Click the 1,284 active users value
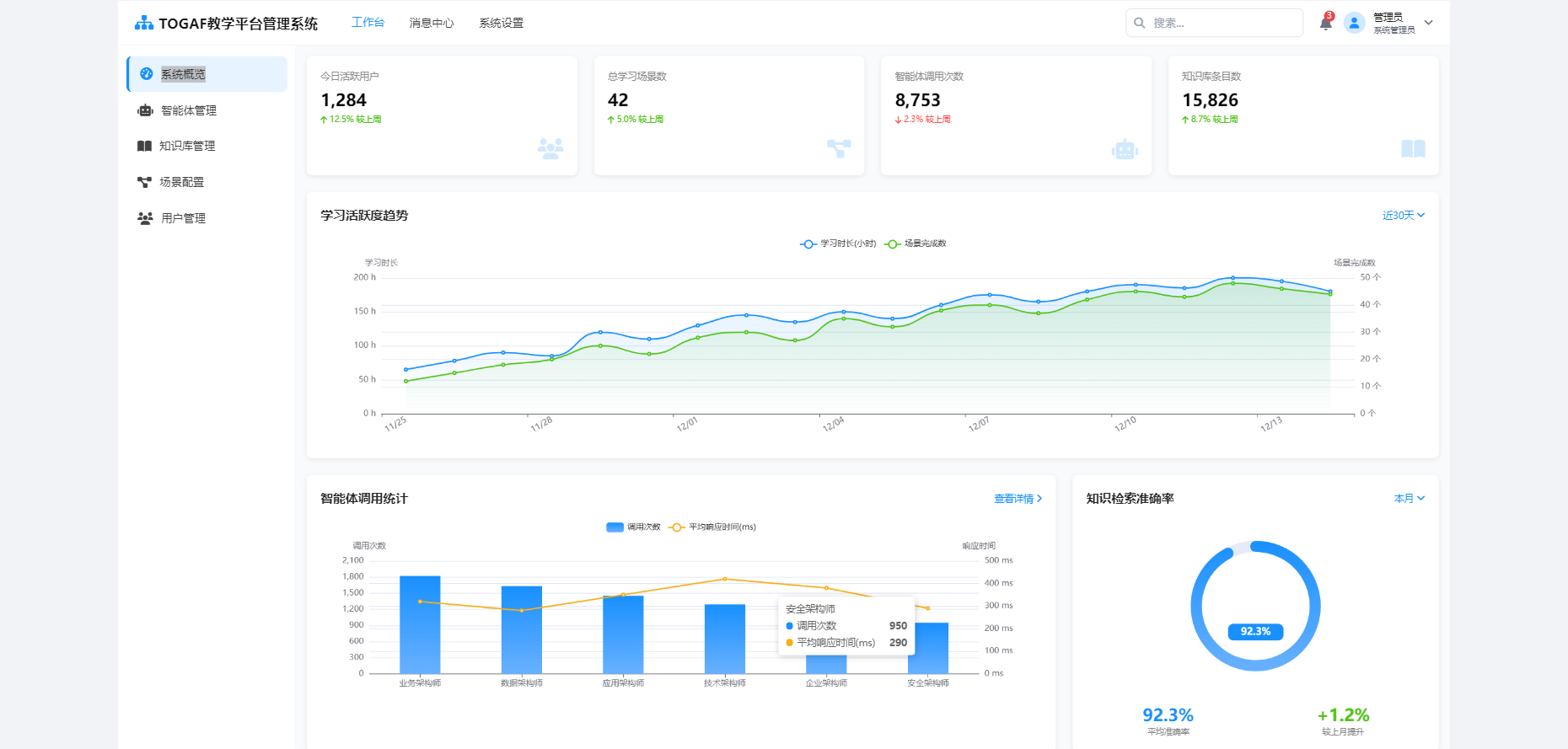Screen dimensions: 1568x749 point(344,100)
